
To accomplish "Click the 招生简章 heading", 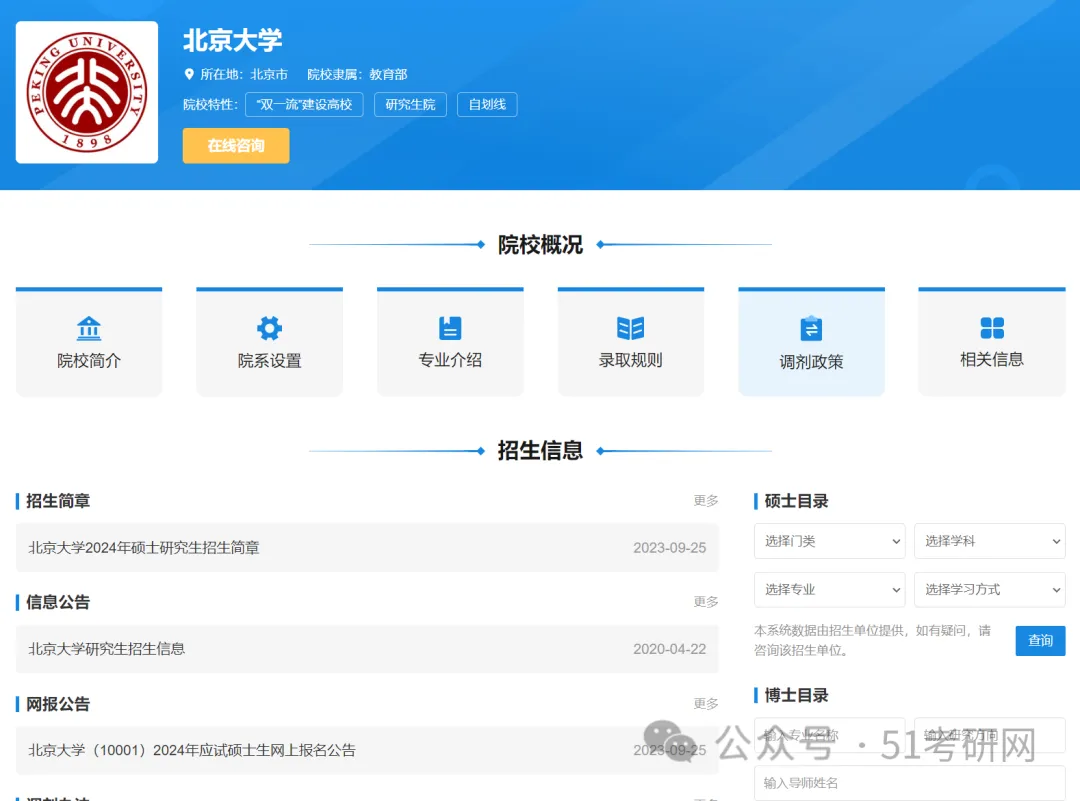I will click(58, 501).
